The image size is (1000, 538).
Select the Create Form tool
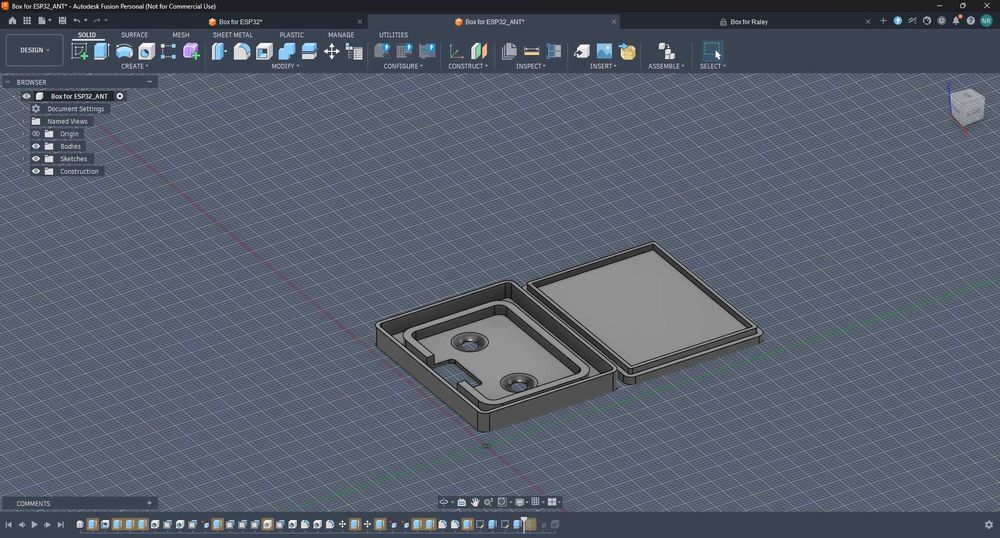tap(191, 52)
